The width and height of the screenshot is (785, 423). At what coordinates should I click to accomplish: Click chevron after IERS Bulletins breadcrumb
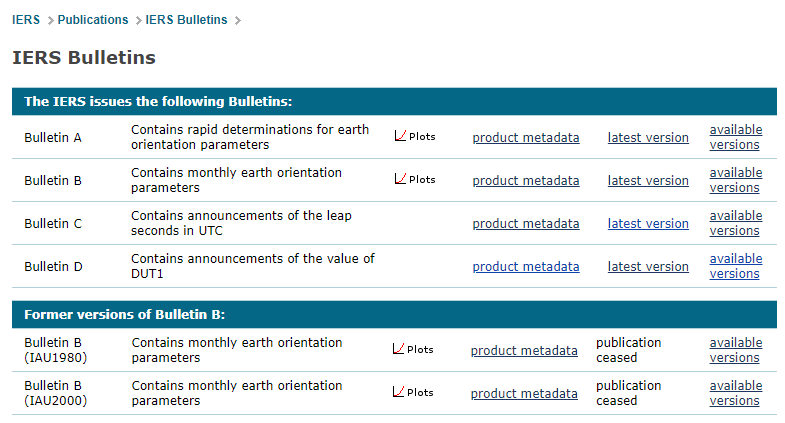[238, 21]
